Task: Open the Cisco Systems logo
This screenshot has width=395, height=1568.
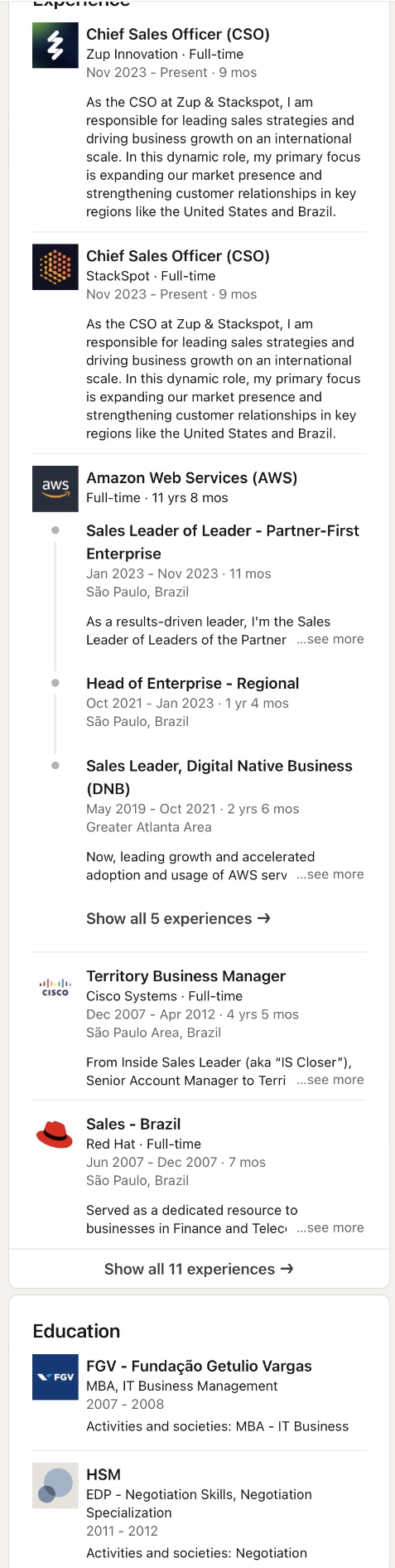Action: click(x=55, y=987)
